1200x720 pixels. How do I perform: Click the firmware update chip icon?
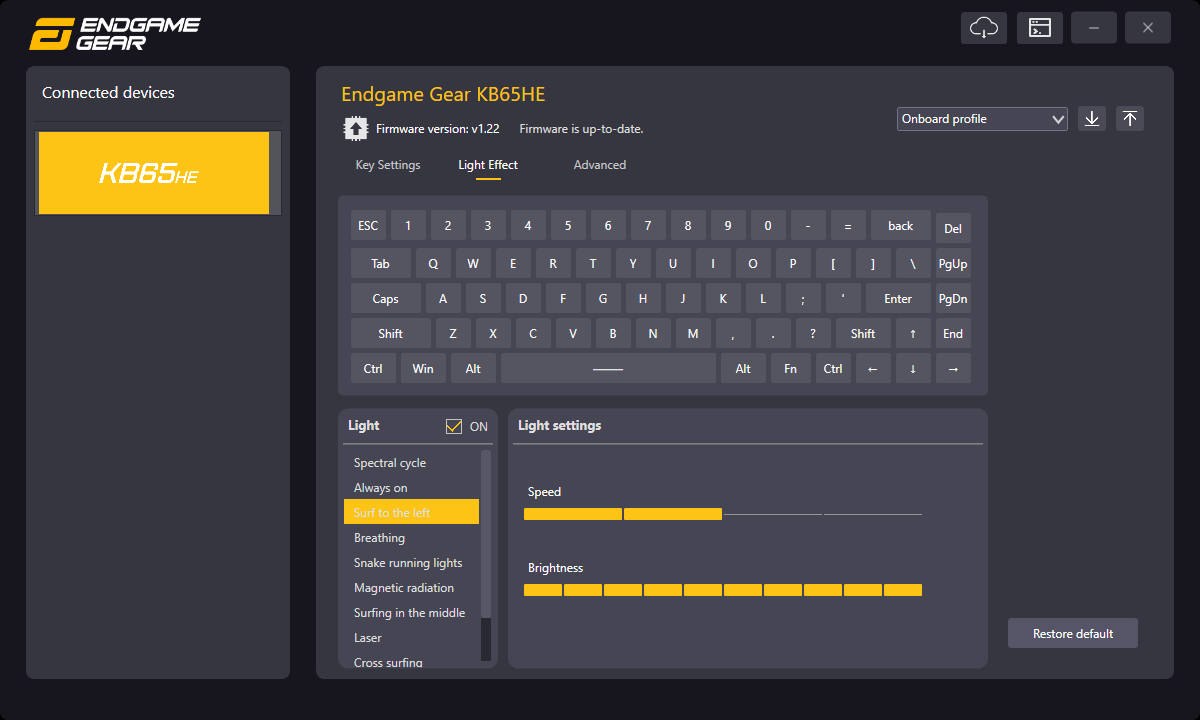pyautogui.click(x=355, y=128)
